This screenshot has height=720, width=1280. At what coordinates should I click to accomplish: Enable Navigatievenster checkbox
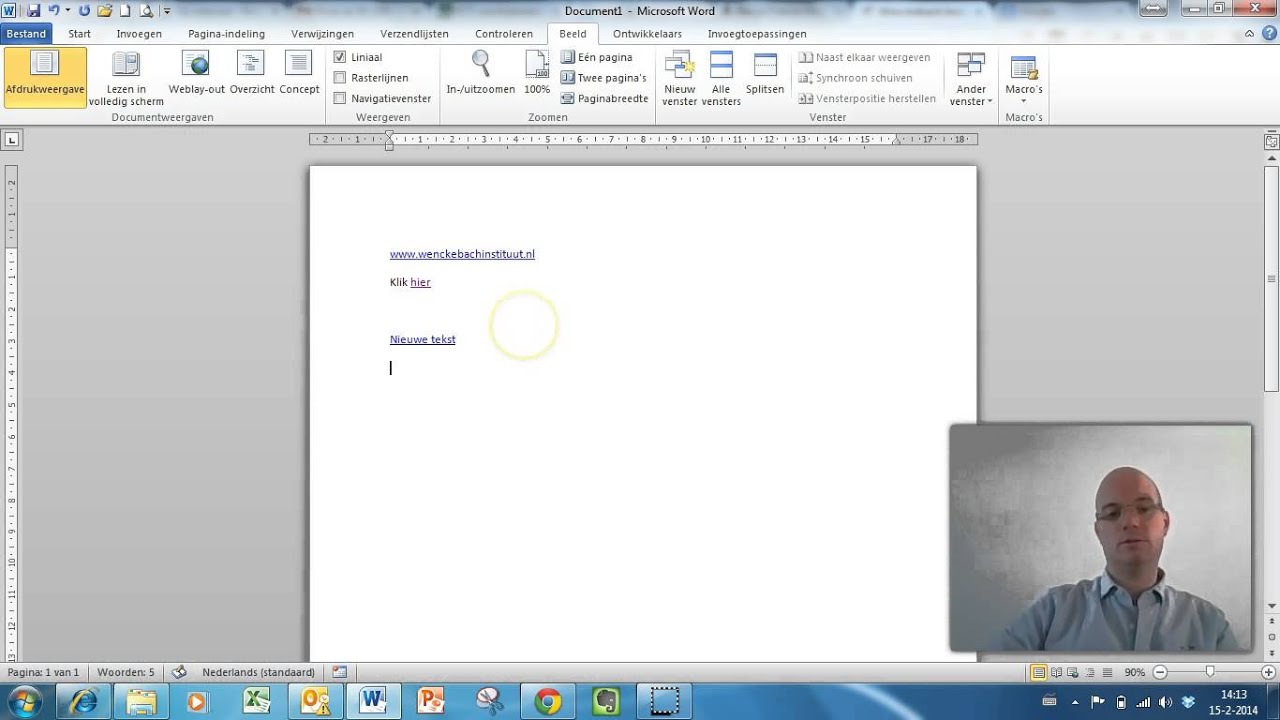coord(340,98)
